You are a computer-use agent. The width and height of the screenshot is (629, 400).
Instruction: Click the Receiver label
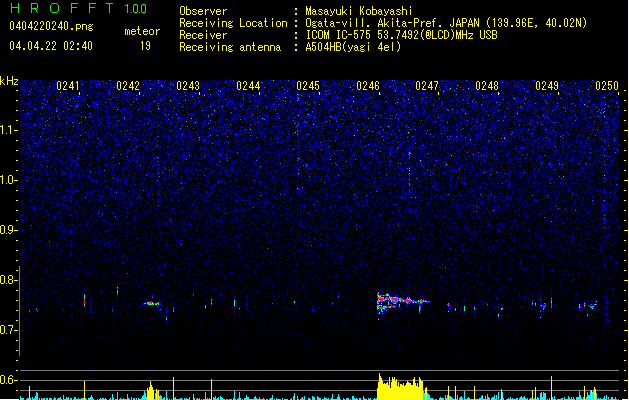point(203,35)
